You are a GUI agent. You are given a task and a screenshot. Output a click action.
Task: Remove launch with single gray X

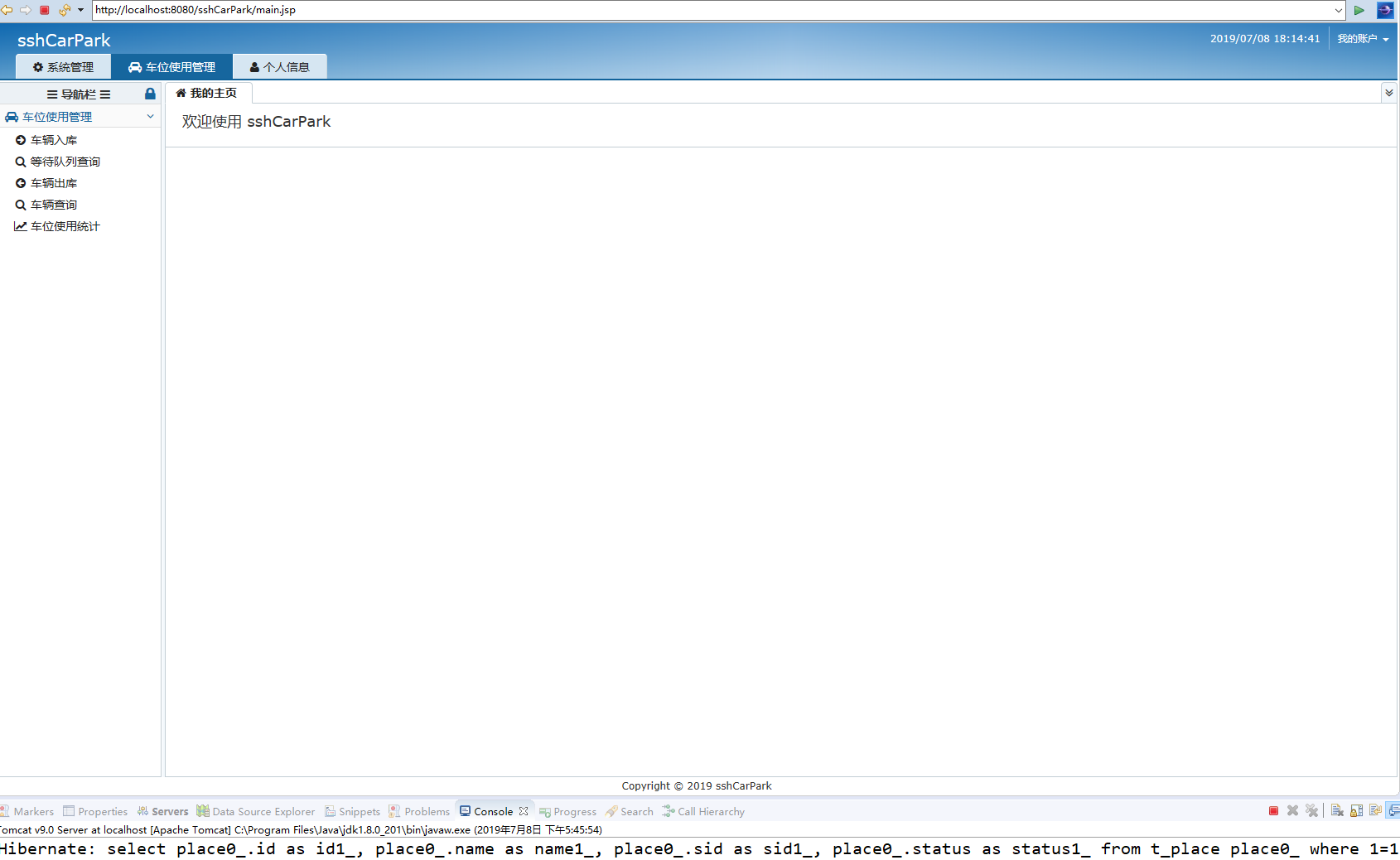(1292, 811)
